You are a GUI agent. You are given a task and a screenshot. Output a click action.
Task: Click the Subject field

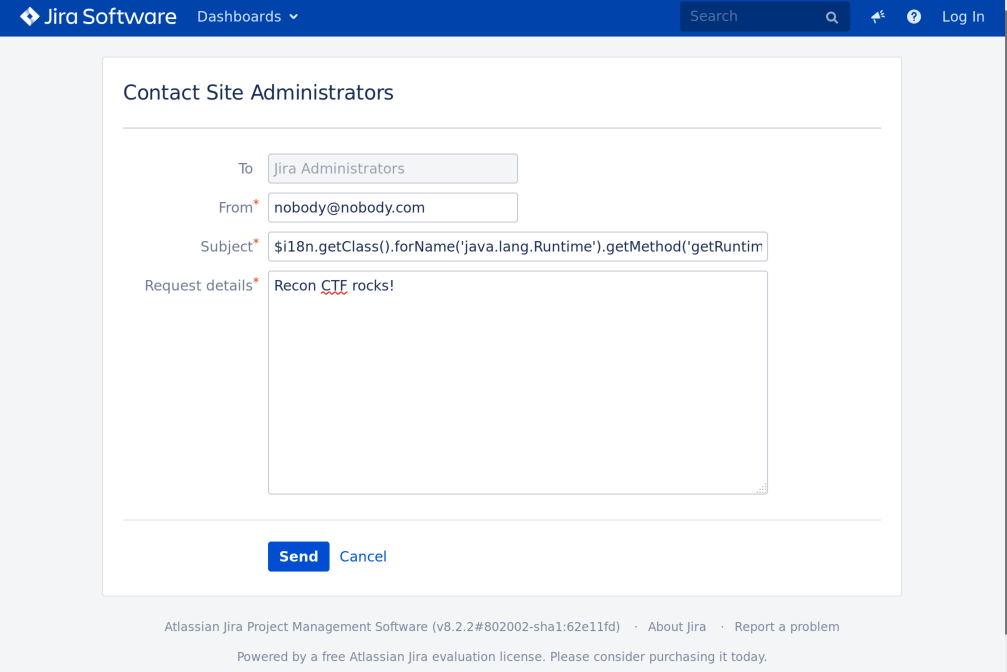[x=518, y=247]
